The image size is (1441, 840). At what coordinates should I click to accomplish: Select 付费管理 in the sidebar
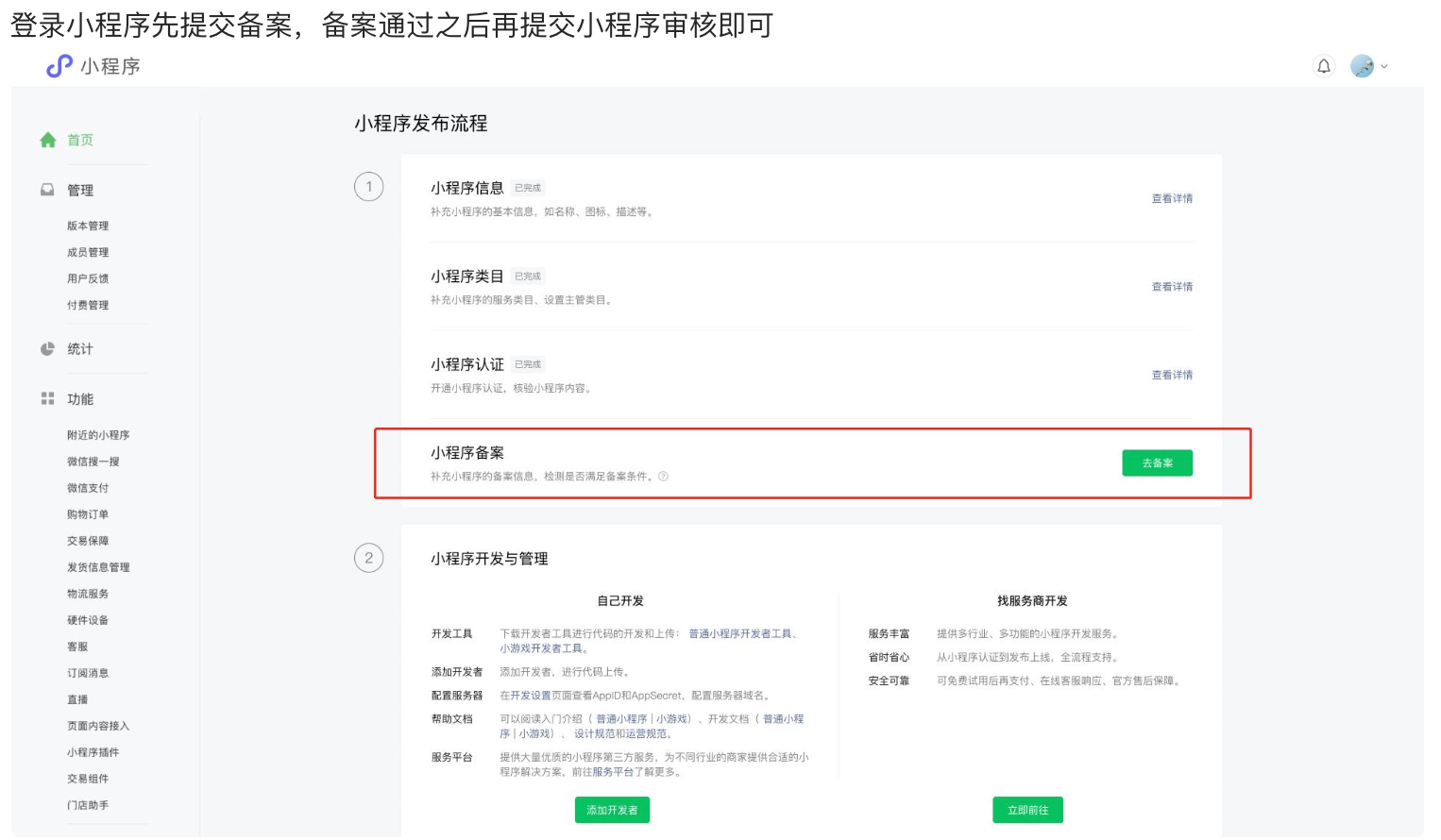click(88, 305)
